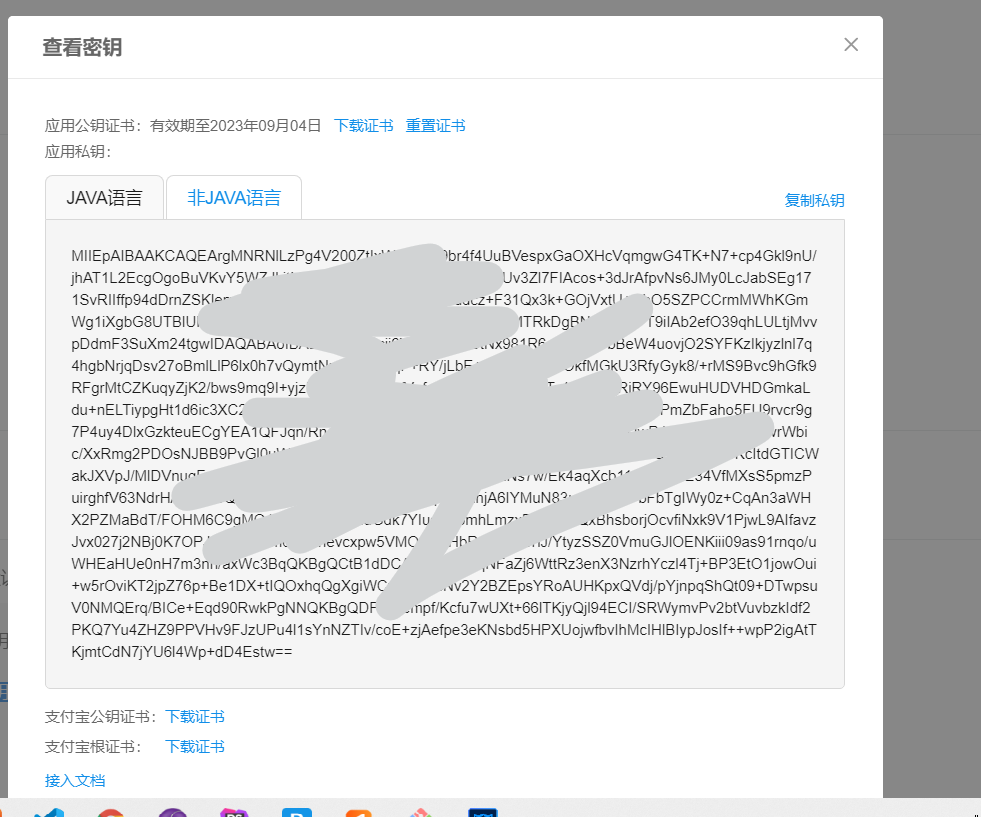Launch Chrome from the taskbar
This screenshot has height=817, width=981.
tap(110, 812)
